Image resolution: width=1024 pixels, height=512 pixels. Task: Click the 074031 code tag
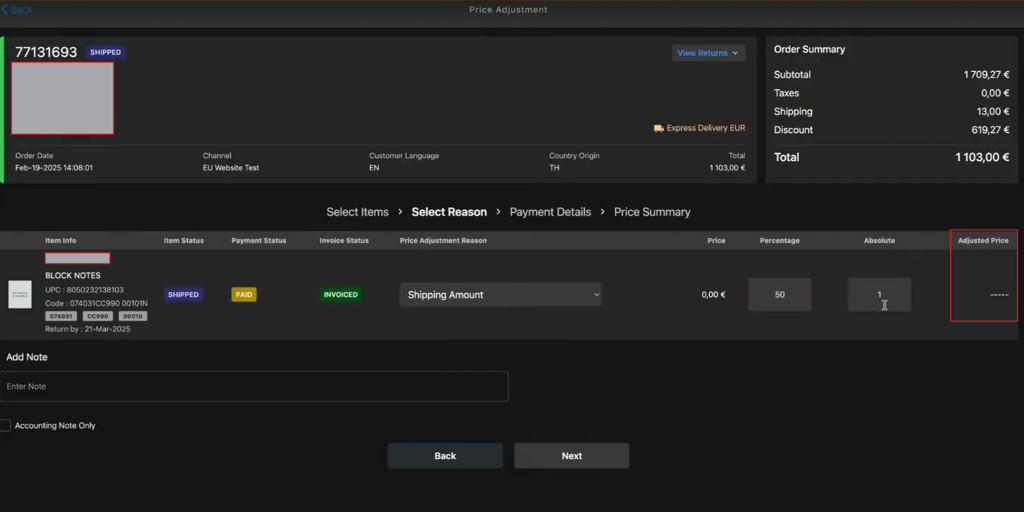[62, 316]
